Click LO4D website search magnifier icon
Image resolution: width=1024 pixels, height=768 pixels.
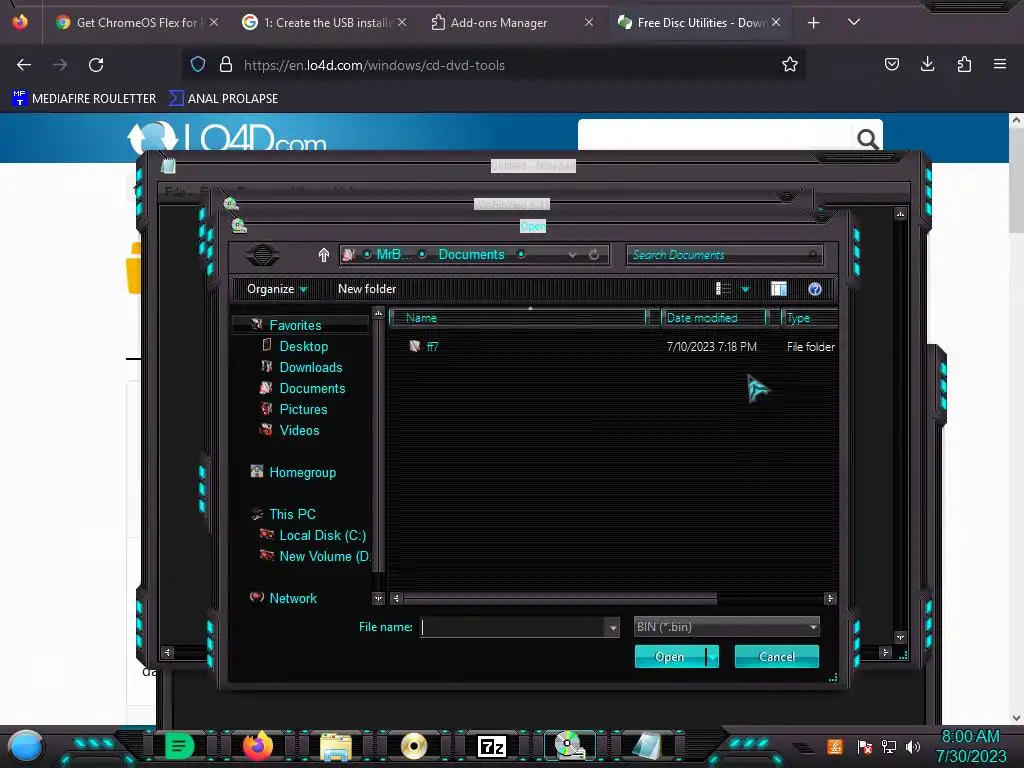click(867, 138)
